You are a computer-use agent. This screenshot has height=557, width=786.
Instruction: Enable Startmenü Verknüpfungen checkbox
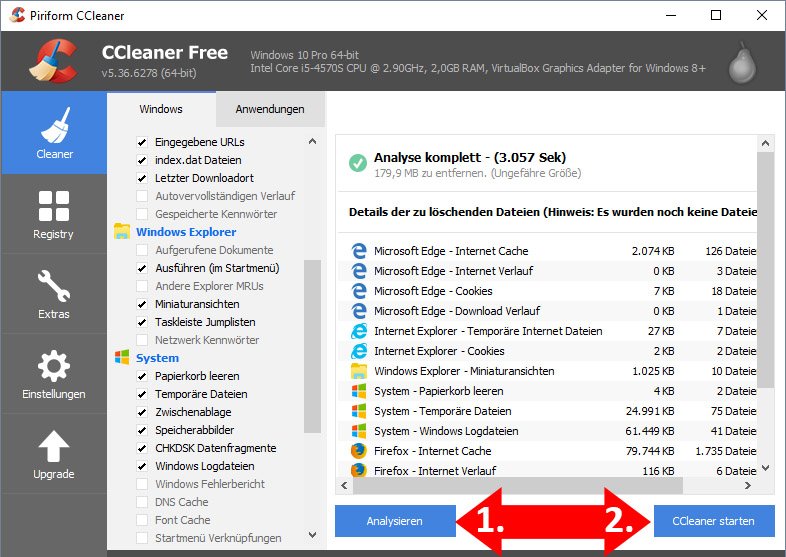142,538
